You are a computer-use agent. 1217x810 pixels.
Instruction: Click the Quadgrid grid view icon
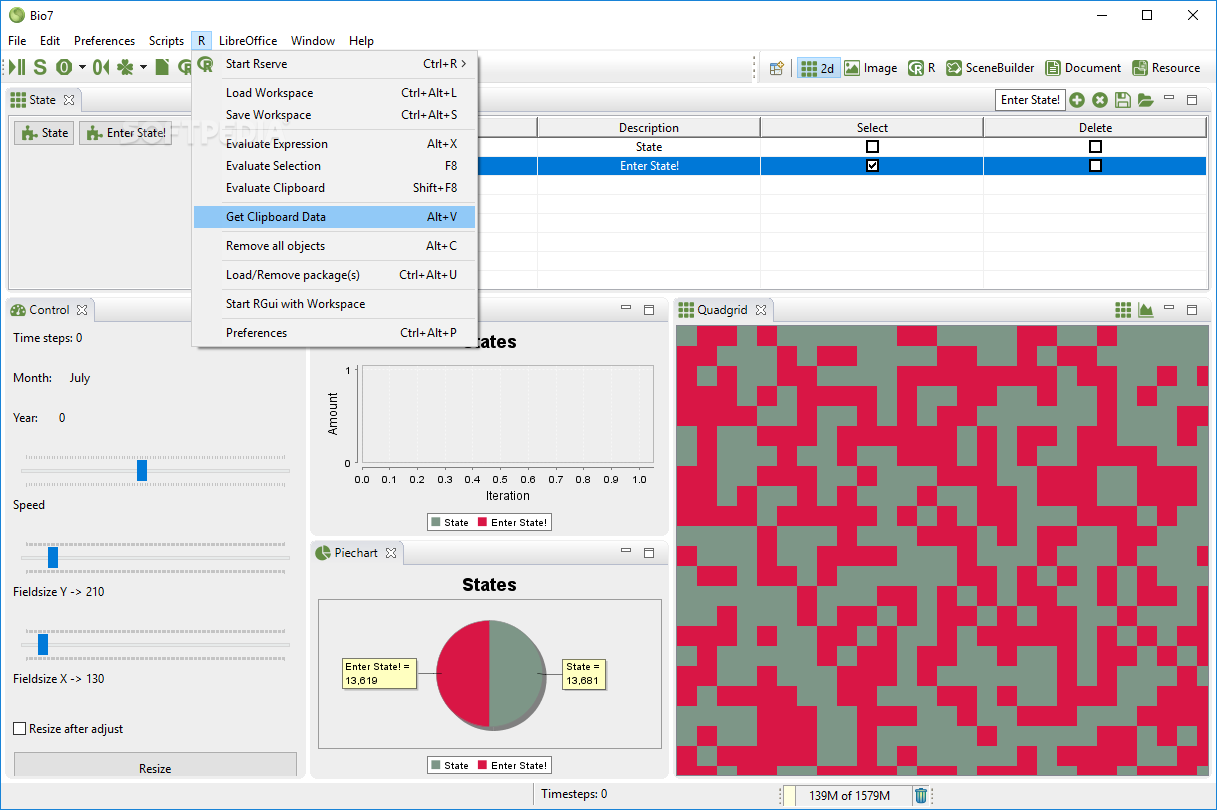(x=1123, y=310)
